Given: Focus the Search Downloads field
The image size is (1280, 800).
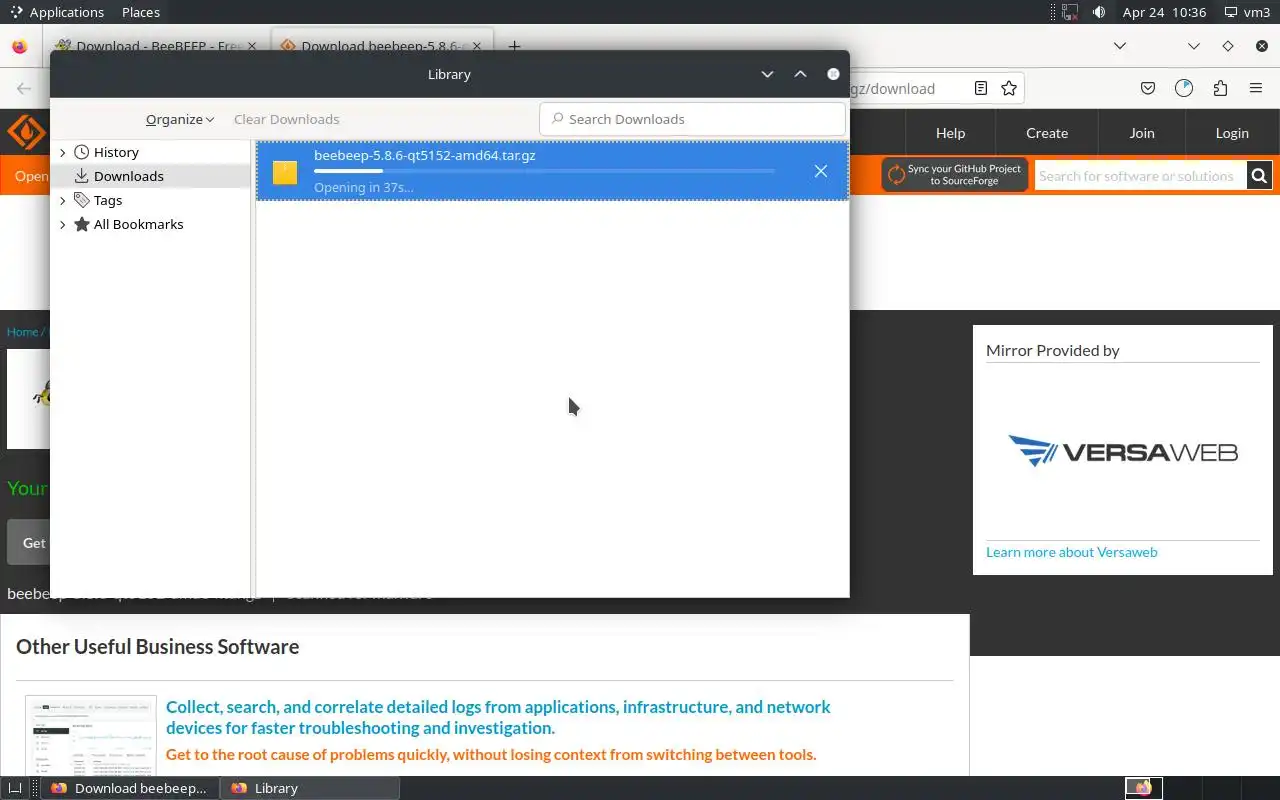Looking at the screenshot, I should [692, 119].
